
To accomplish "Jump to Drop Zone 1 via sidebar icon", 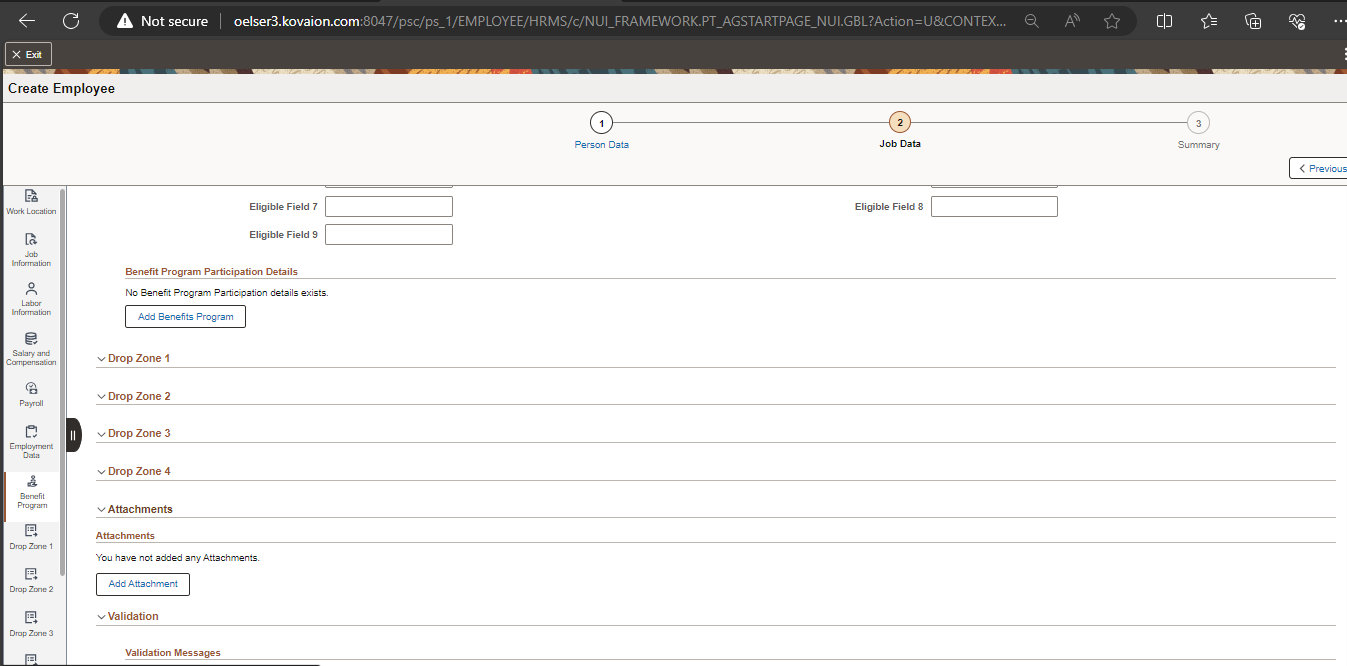I will 31,536.
